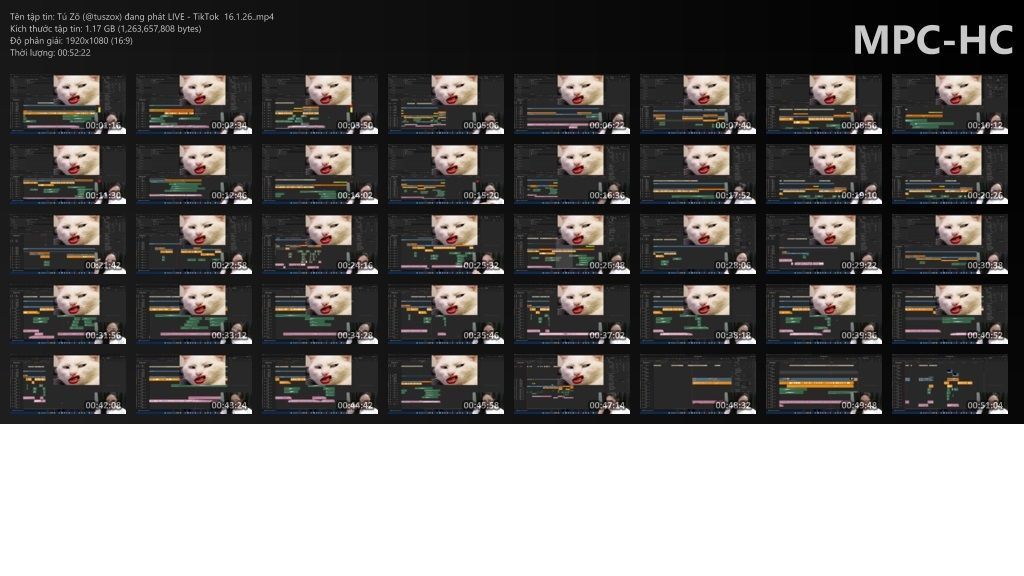Open the thumbnail stamped 00:26:48

tap(572, 244)
